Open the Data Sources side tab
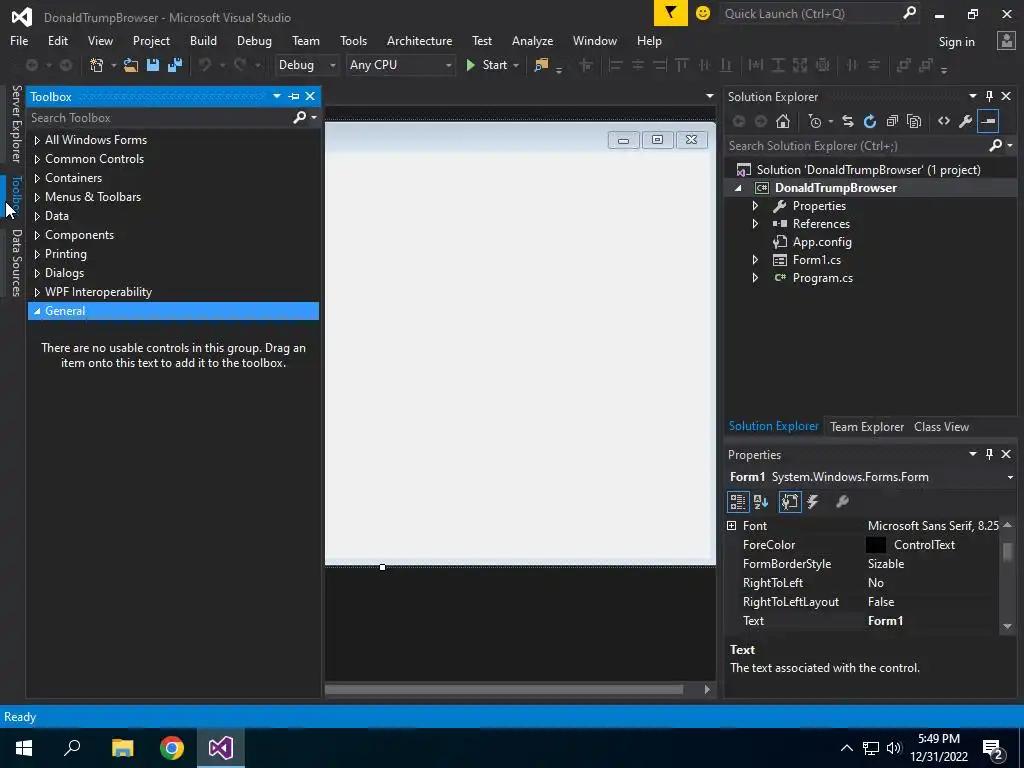This screenshot has width=1024, height=768. point(16,263)
